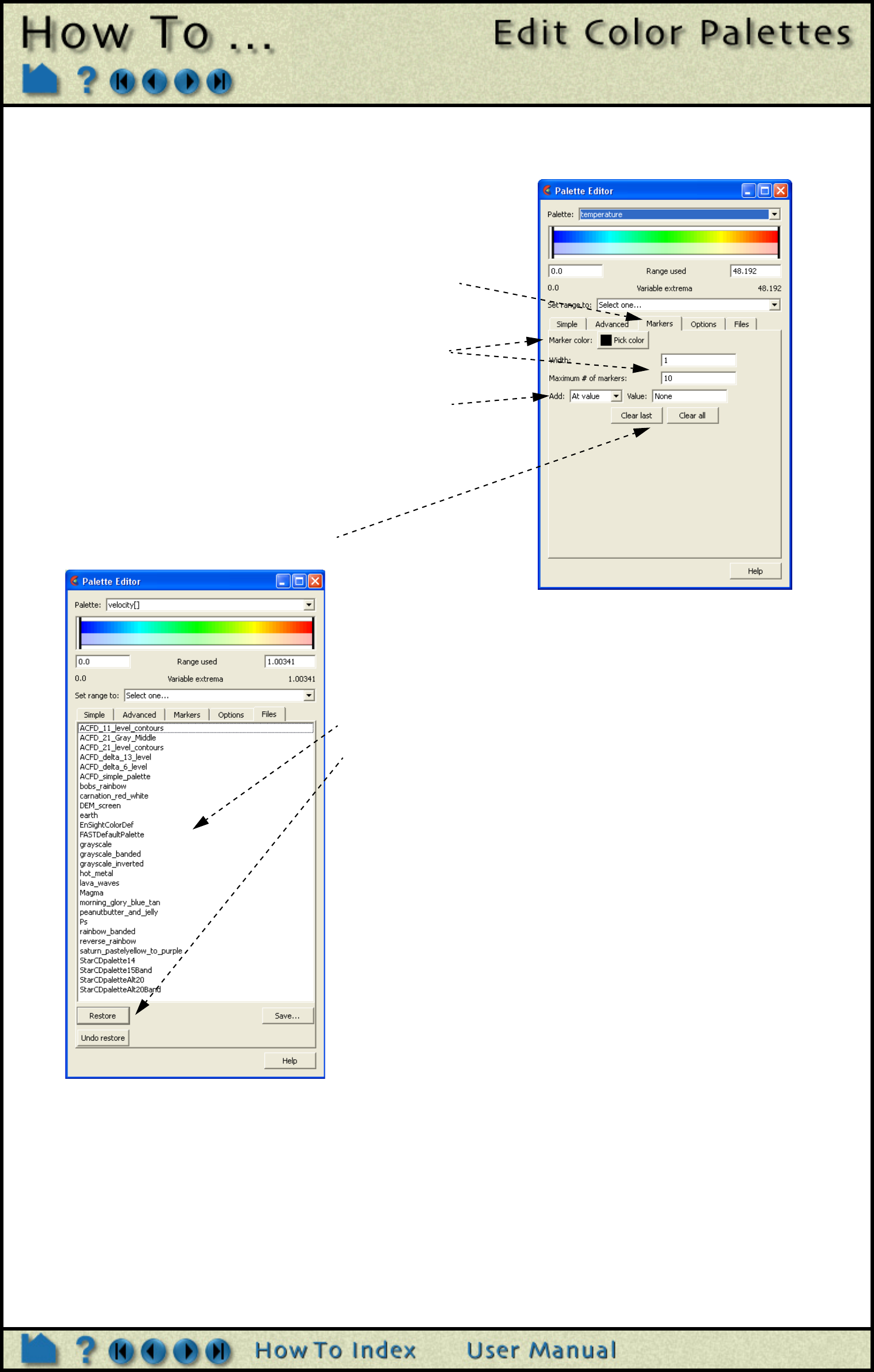Viewport: 874px width, 1372px height.
Task: Click the velocity palette color bar
Action: tap(196, 632)
